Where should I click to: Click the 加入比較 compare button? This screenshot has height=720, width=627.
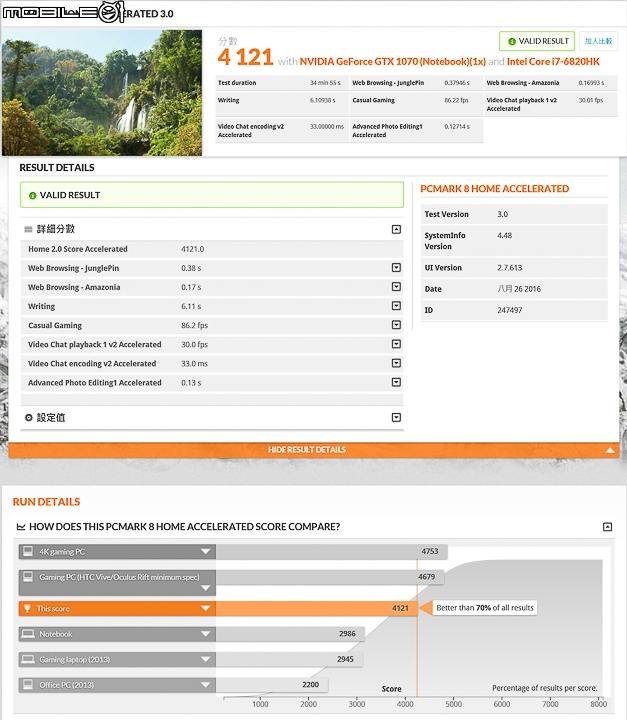(598, 41)
